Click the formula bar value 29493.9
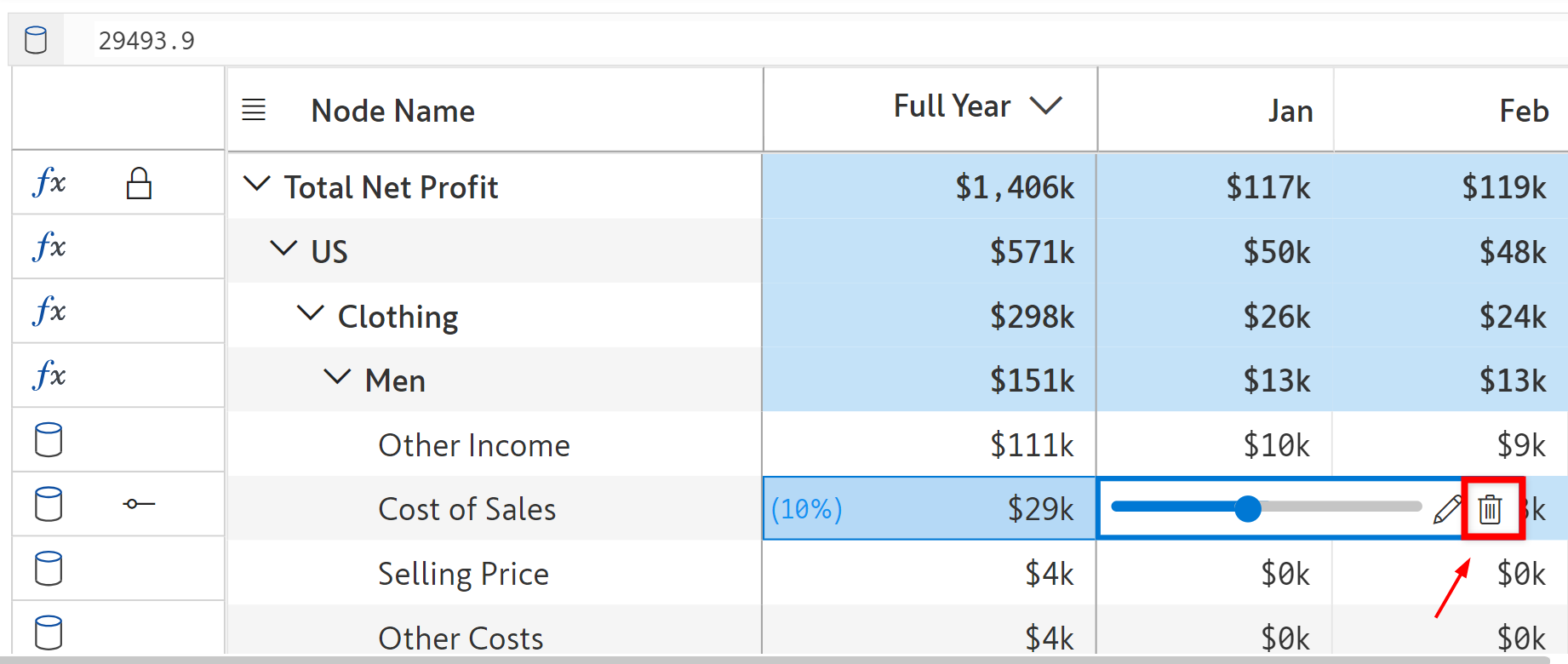The image size is (1568, 664). (x=146, y=41)
